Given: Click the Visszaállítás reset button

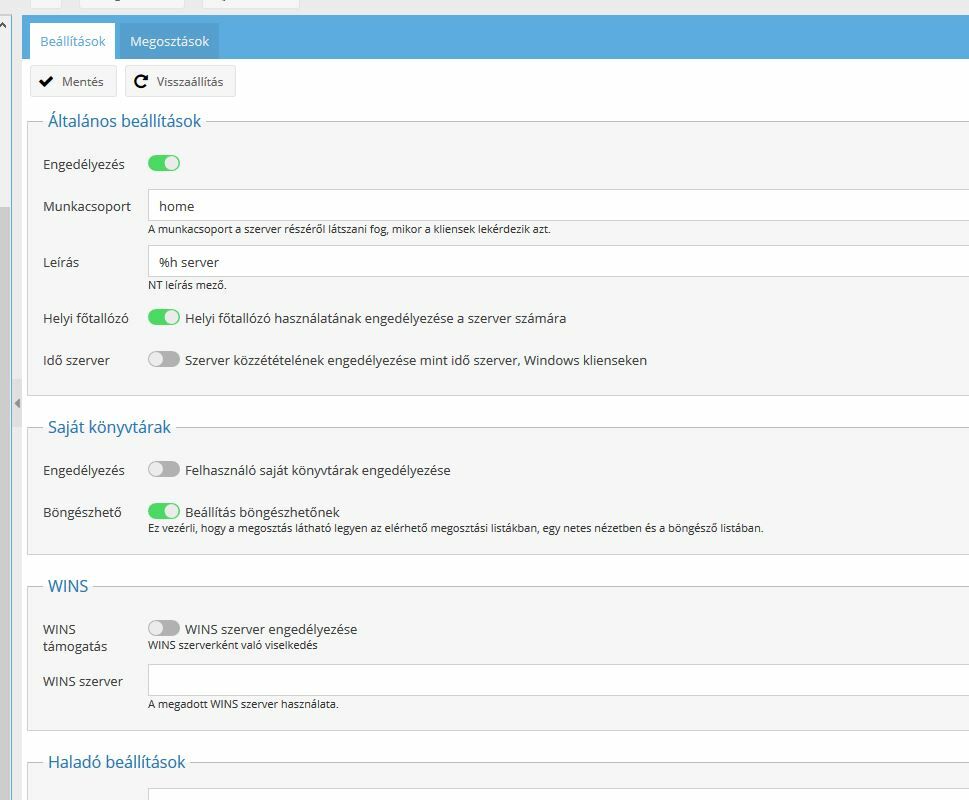Looking at the screenshot, I should (x=180, y=82).
